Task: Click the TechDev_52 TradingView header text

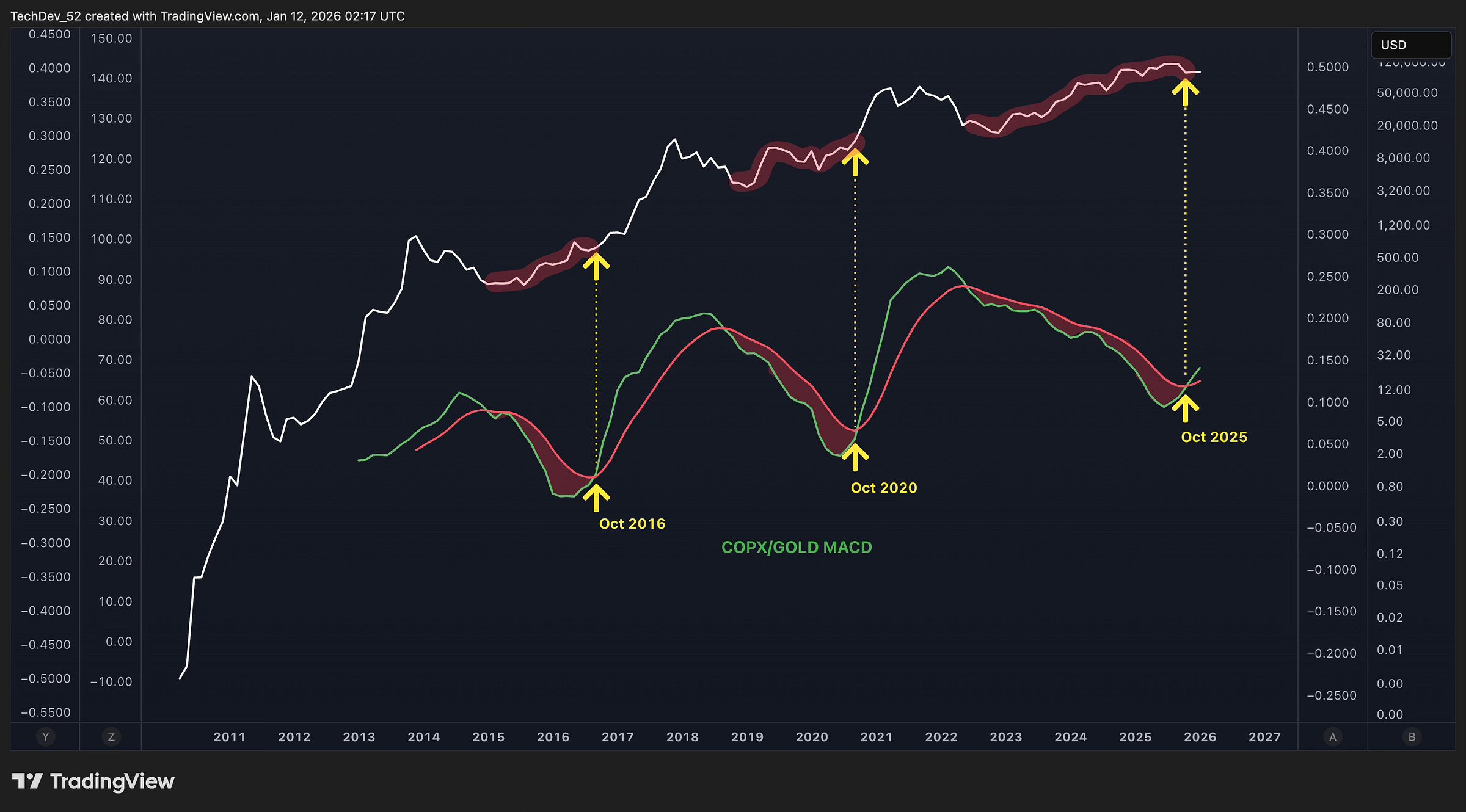Action: tap(208, 16)
